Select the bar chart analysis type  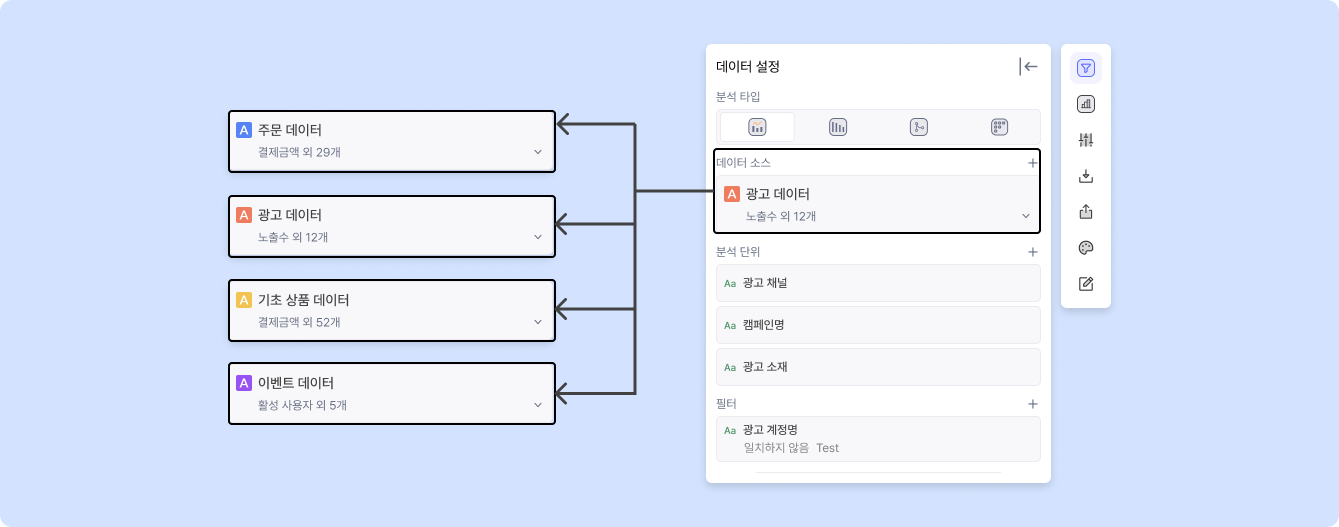pyautogui.click(x=838, y=127)
